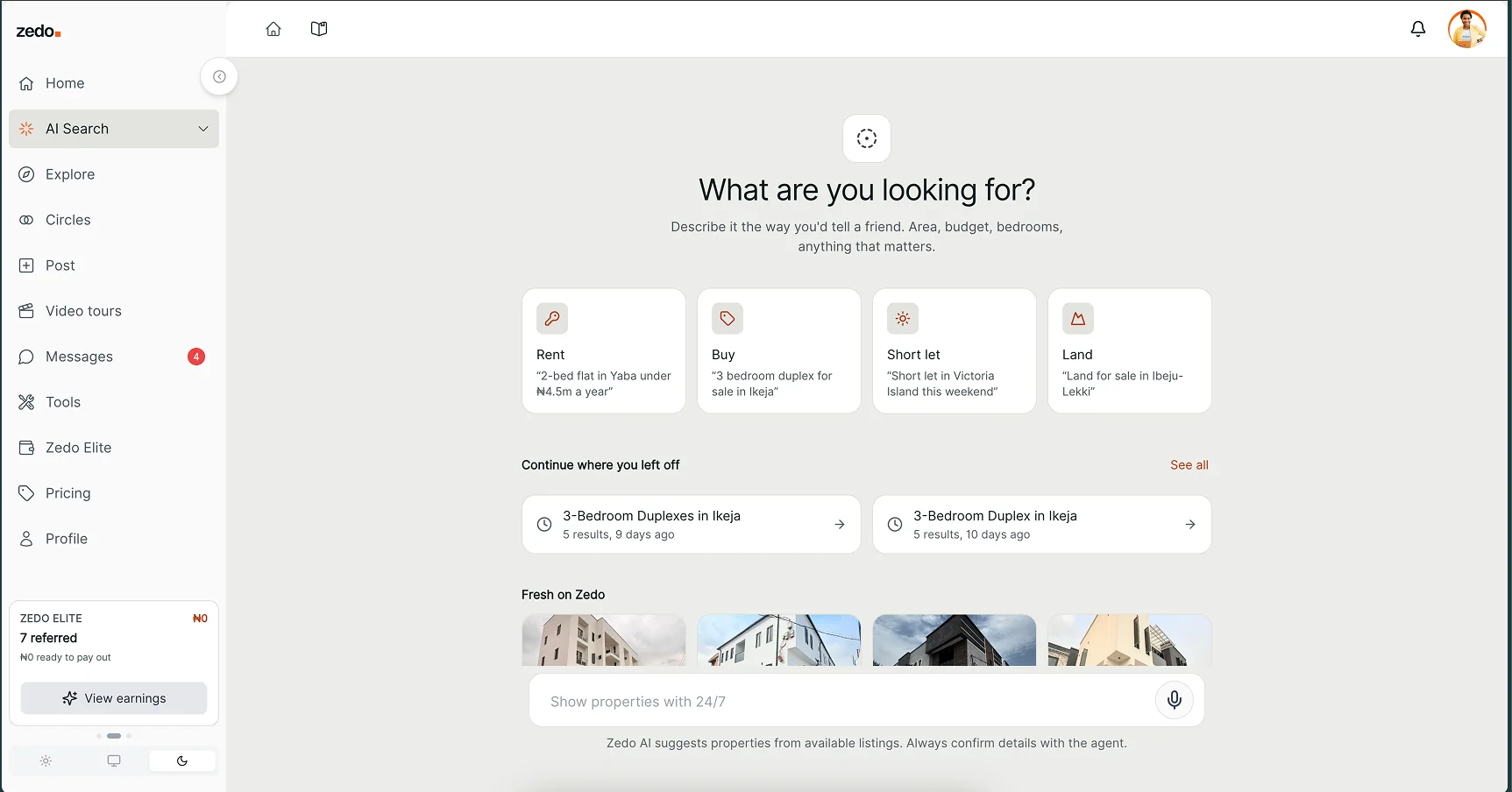
Task: Reopen 3-Bedroom Duplexes in Ikeja search
Action: click(x=692, y=525)
